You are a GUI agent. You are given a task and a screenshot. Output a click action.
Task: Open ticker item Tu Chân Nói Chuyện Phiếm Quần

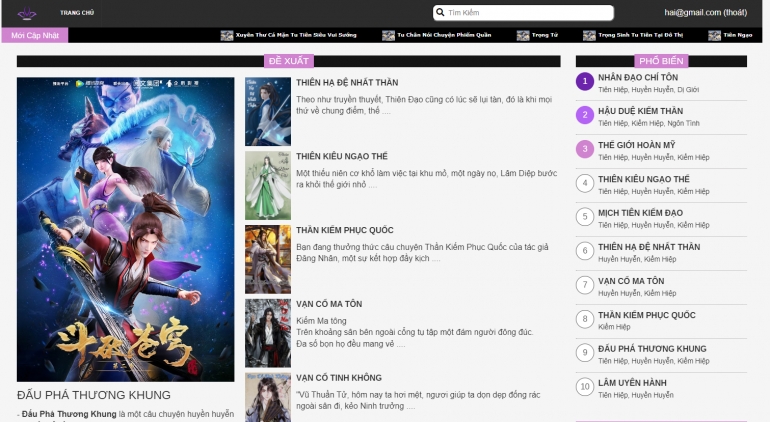click(444, 35)
